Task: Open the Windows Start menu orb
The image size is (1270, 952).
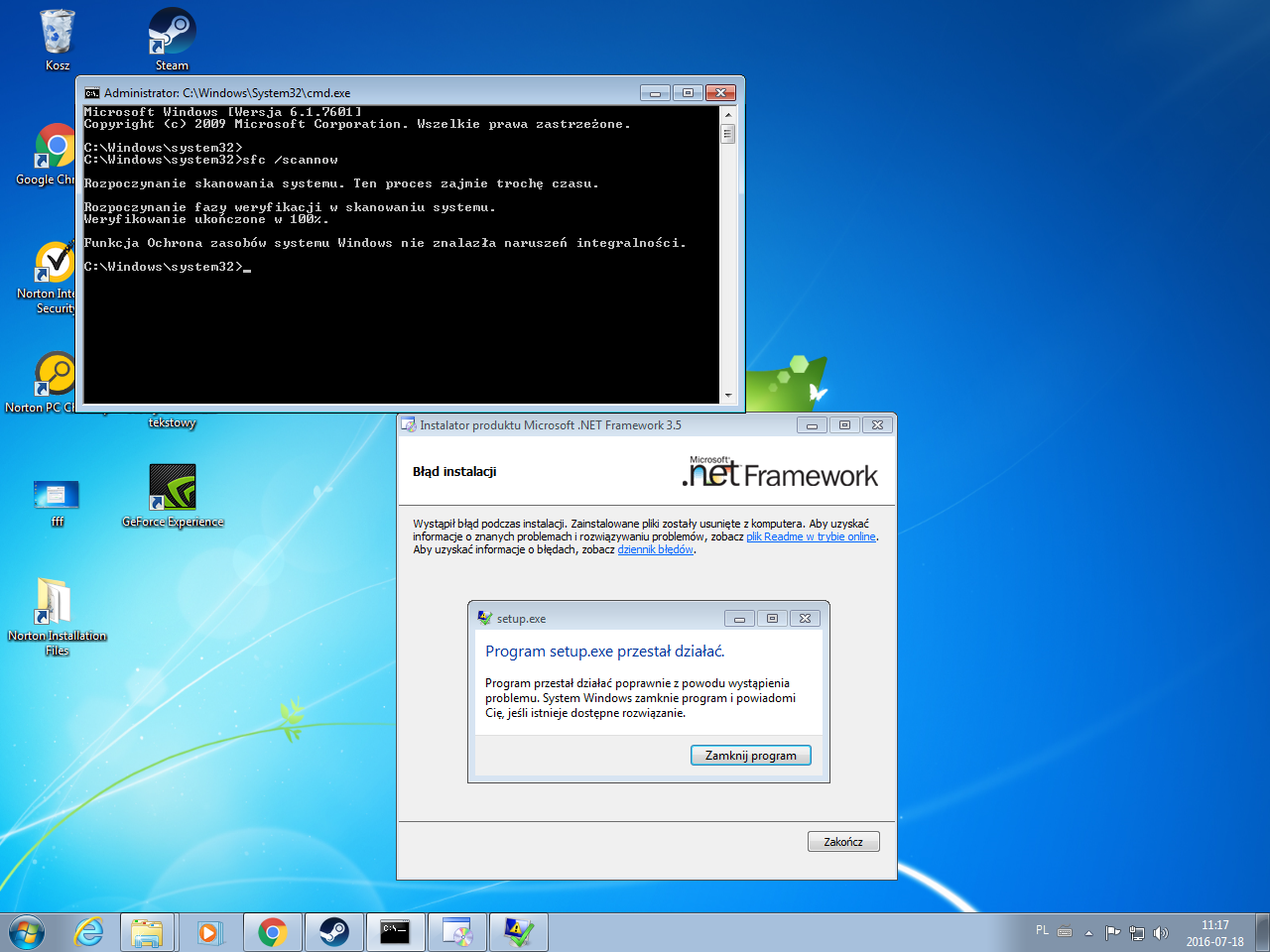Action: tap(27, 932)
